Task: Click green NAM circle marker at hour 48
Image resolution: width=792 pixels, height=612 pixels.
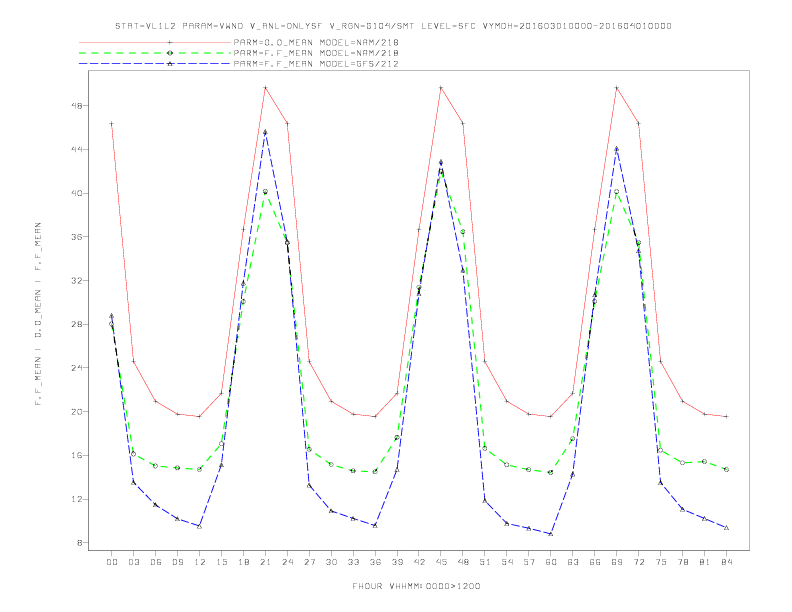Action: [x=463, y=232]
